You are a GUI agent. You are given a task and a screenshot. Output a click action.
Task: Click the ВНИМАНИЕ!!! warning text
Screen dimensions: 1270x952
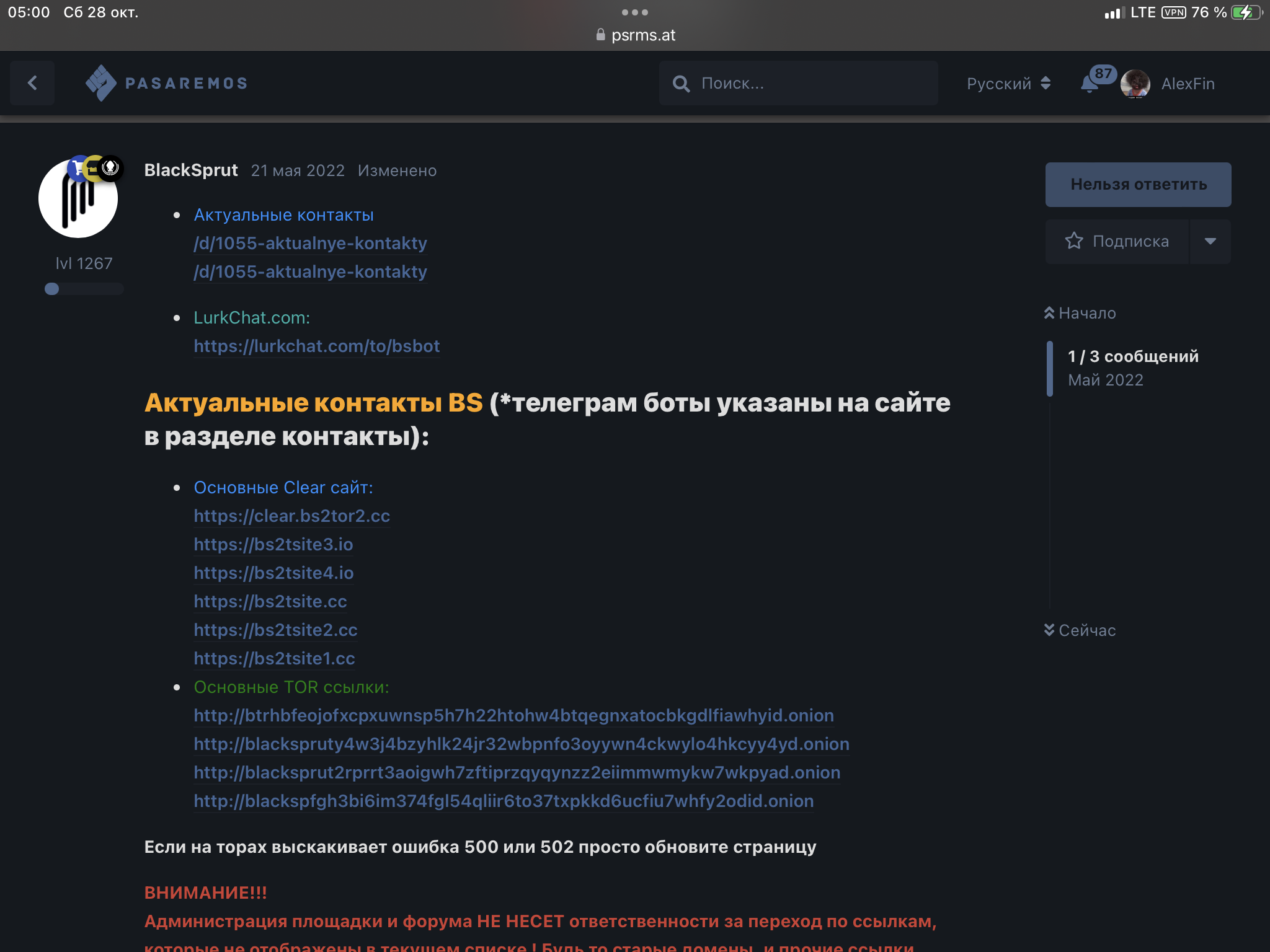pyautogui.click(x=205, y=893)
